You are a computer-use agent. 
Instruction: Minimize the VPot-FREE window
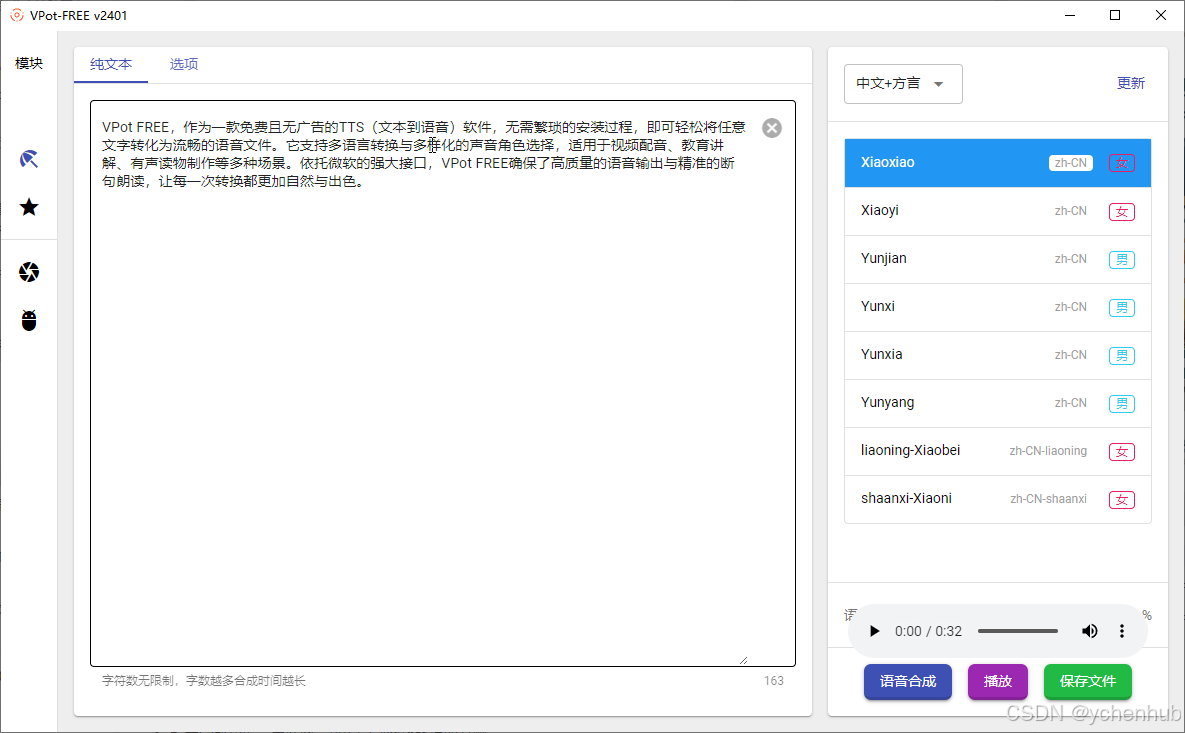(1069, 15)
